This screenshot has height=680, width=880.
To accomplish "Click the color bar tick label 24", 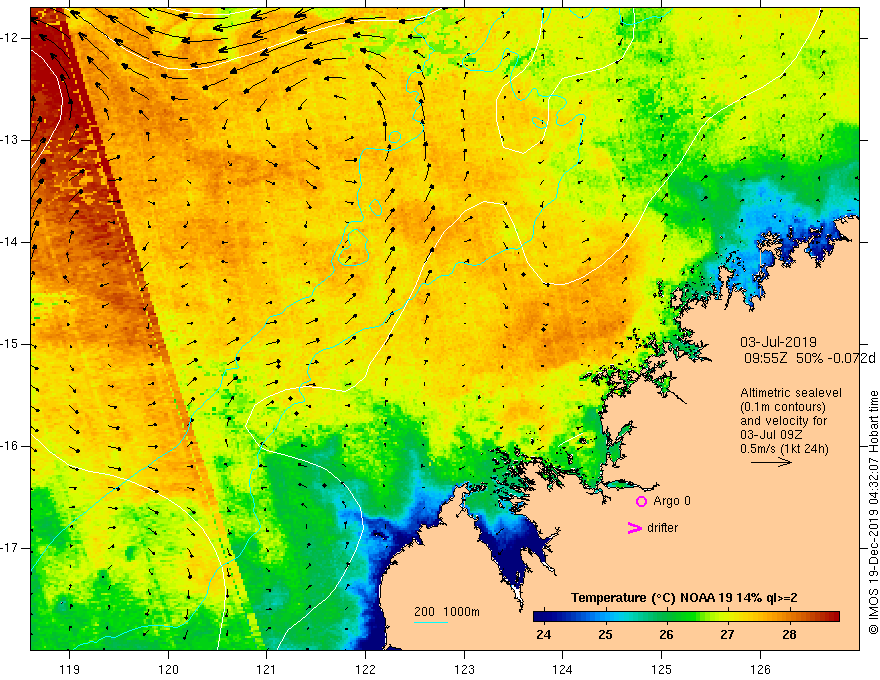I will point(543,635).
